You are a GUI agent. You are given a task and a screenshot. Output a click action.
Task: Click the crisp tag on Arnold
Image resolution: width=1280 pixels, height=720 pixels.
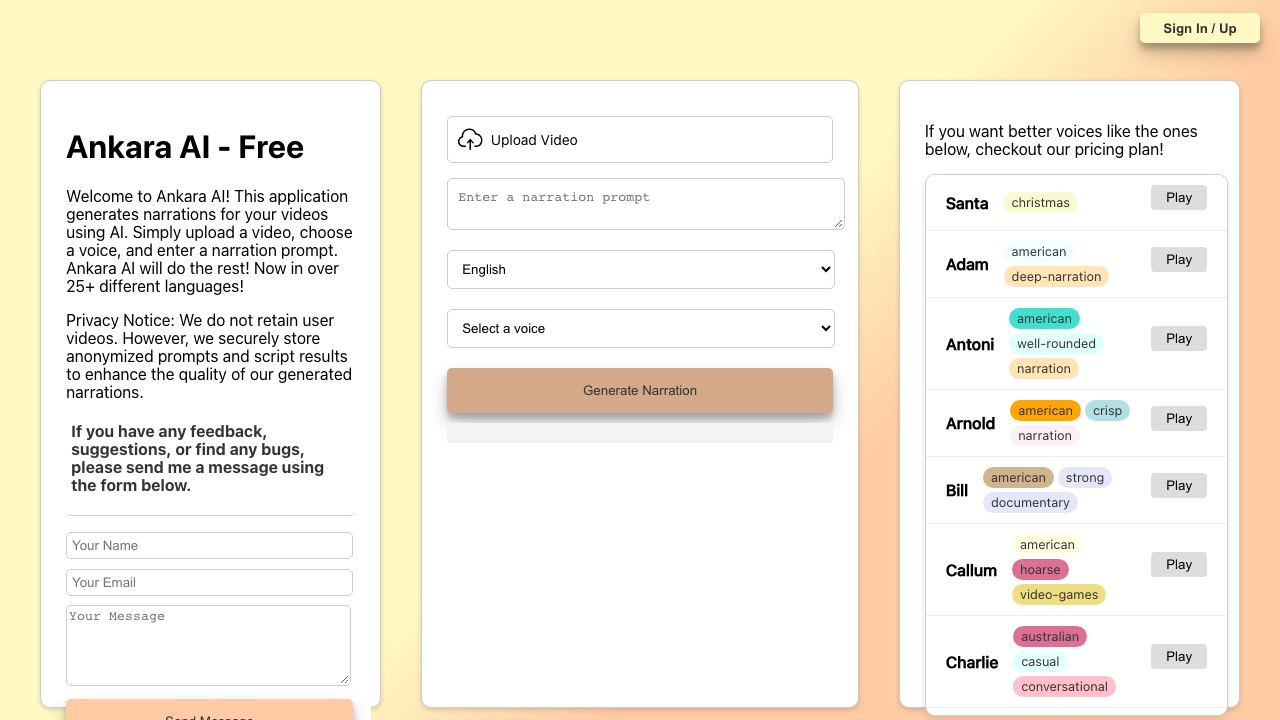1107,410
